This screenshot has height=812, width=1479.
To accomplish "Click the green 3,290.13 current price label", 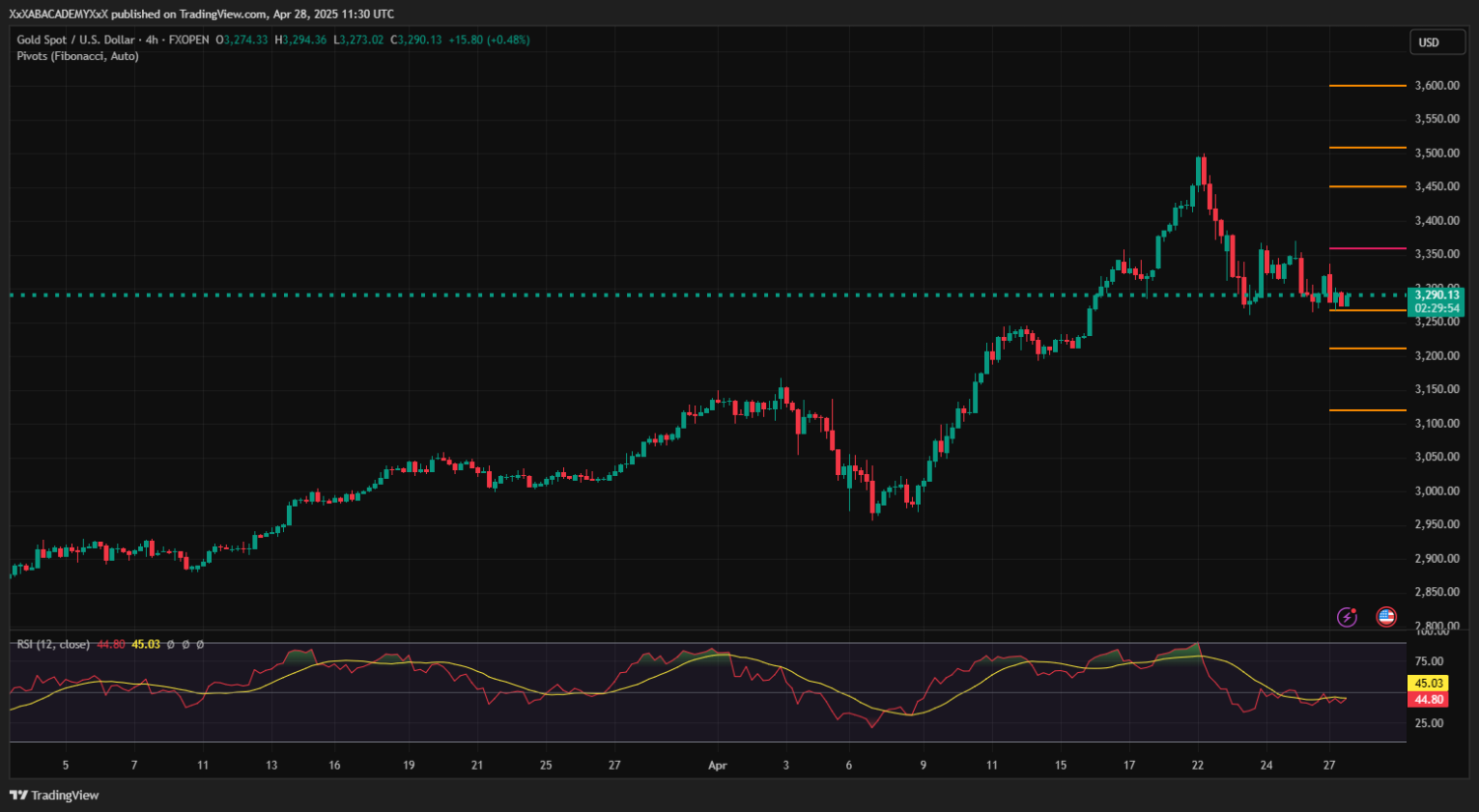I will (1437, 295).
